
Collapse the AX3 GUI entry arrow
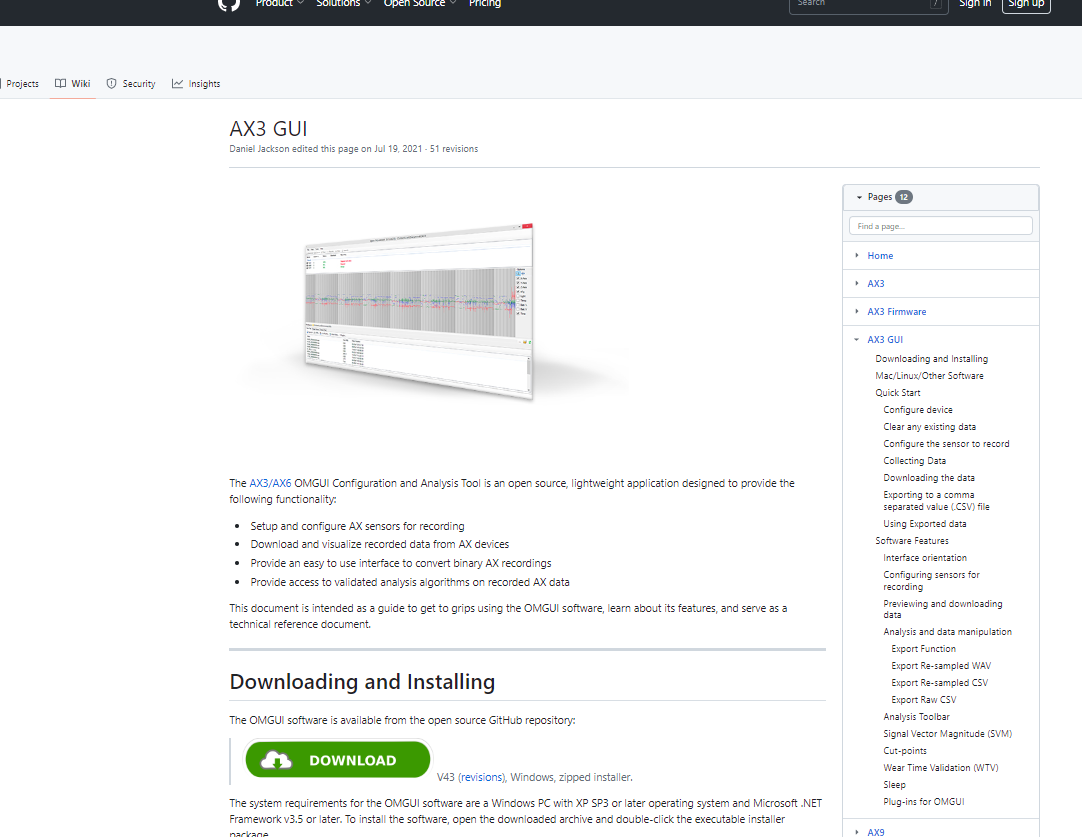pos(856,339)
